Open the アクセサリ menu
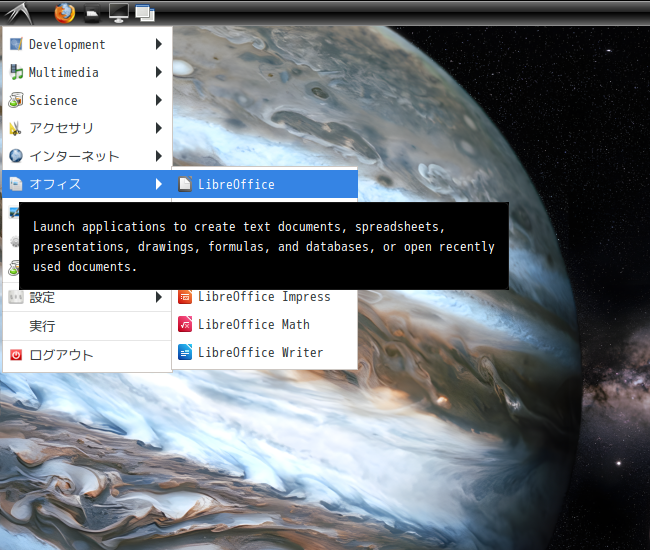 click(x=87, y=128)
